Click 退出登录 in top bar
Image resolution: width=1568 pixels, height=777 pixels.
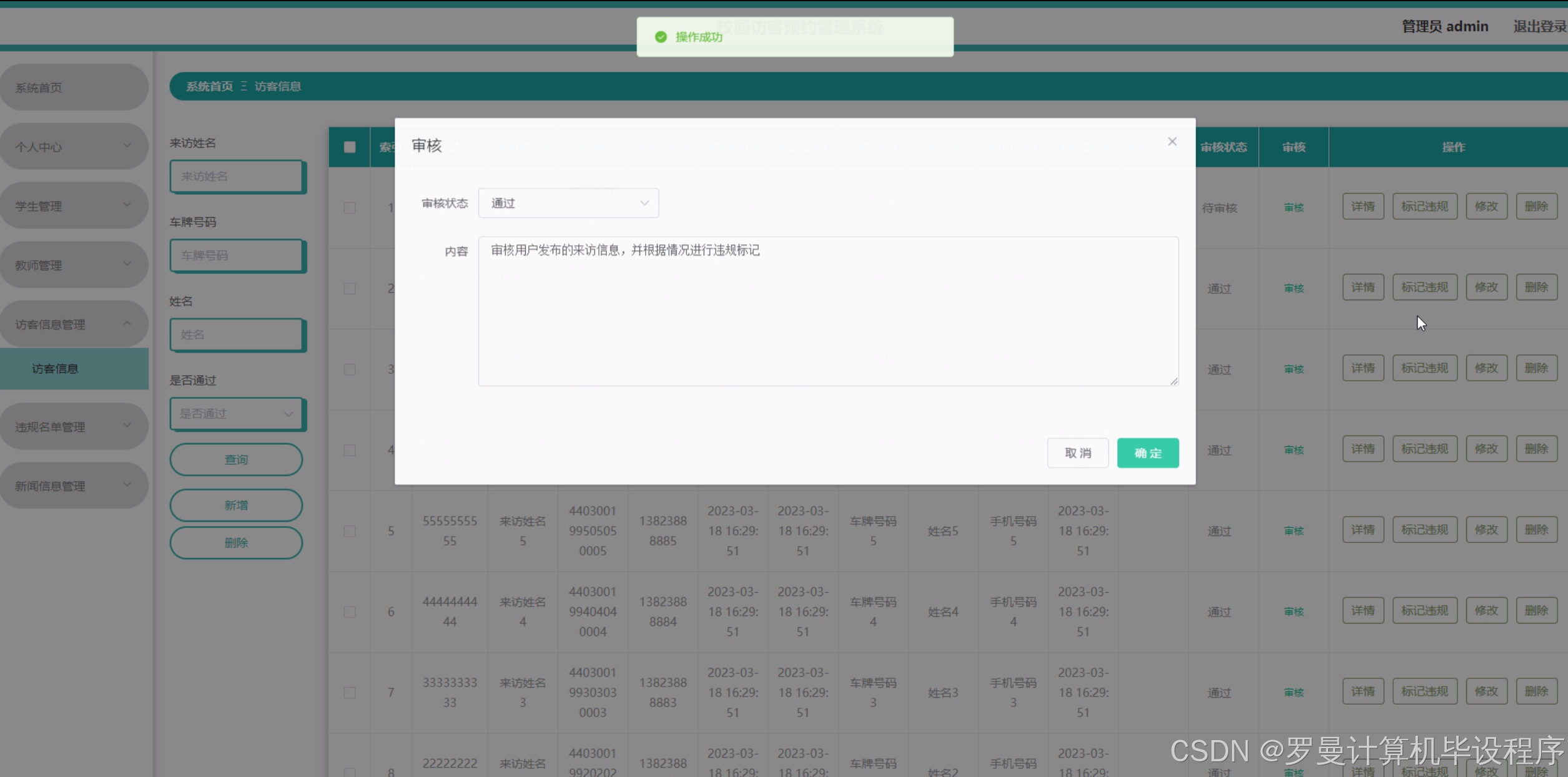(x=1539, y=26)
